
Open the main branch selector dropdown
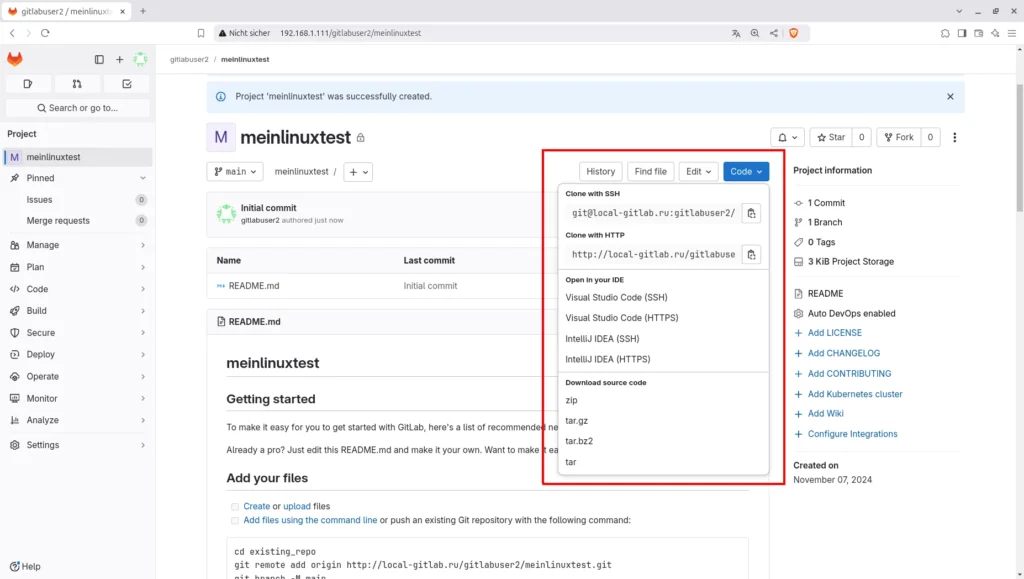(235, 172)
